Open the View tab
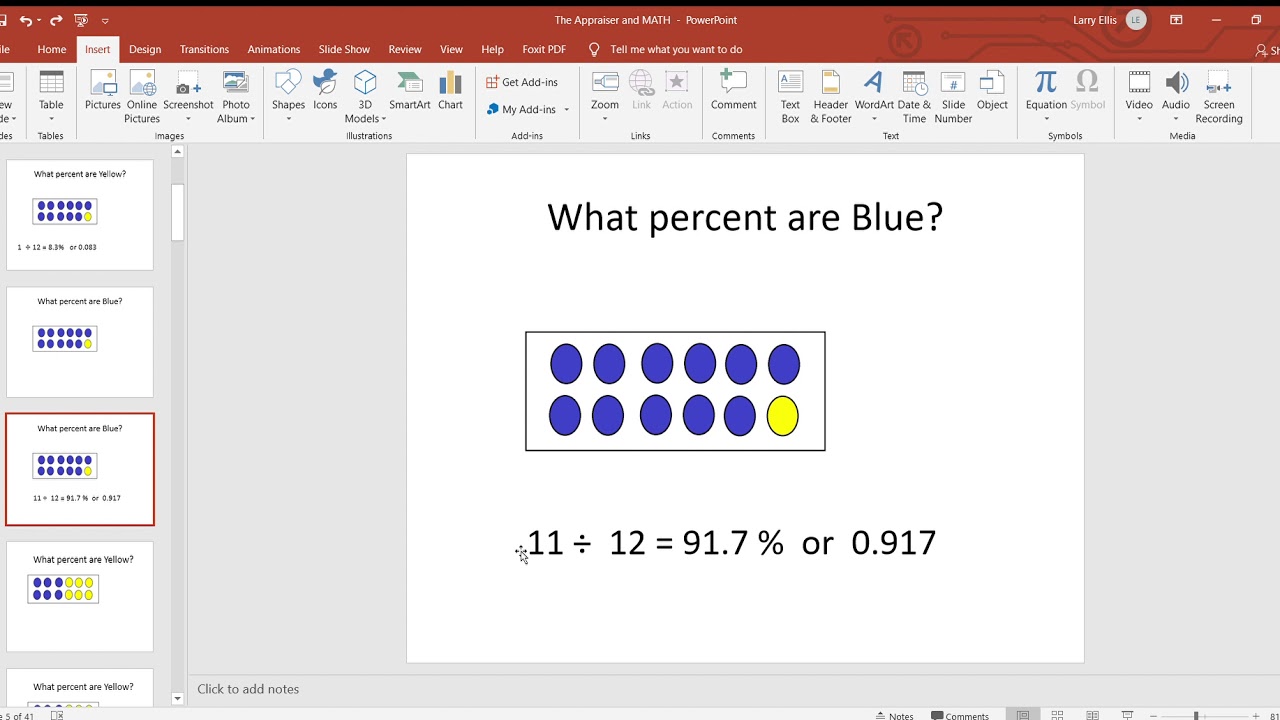The width and height of the screenshot is (1280, 720). 452,49
